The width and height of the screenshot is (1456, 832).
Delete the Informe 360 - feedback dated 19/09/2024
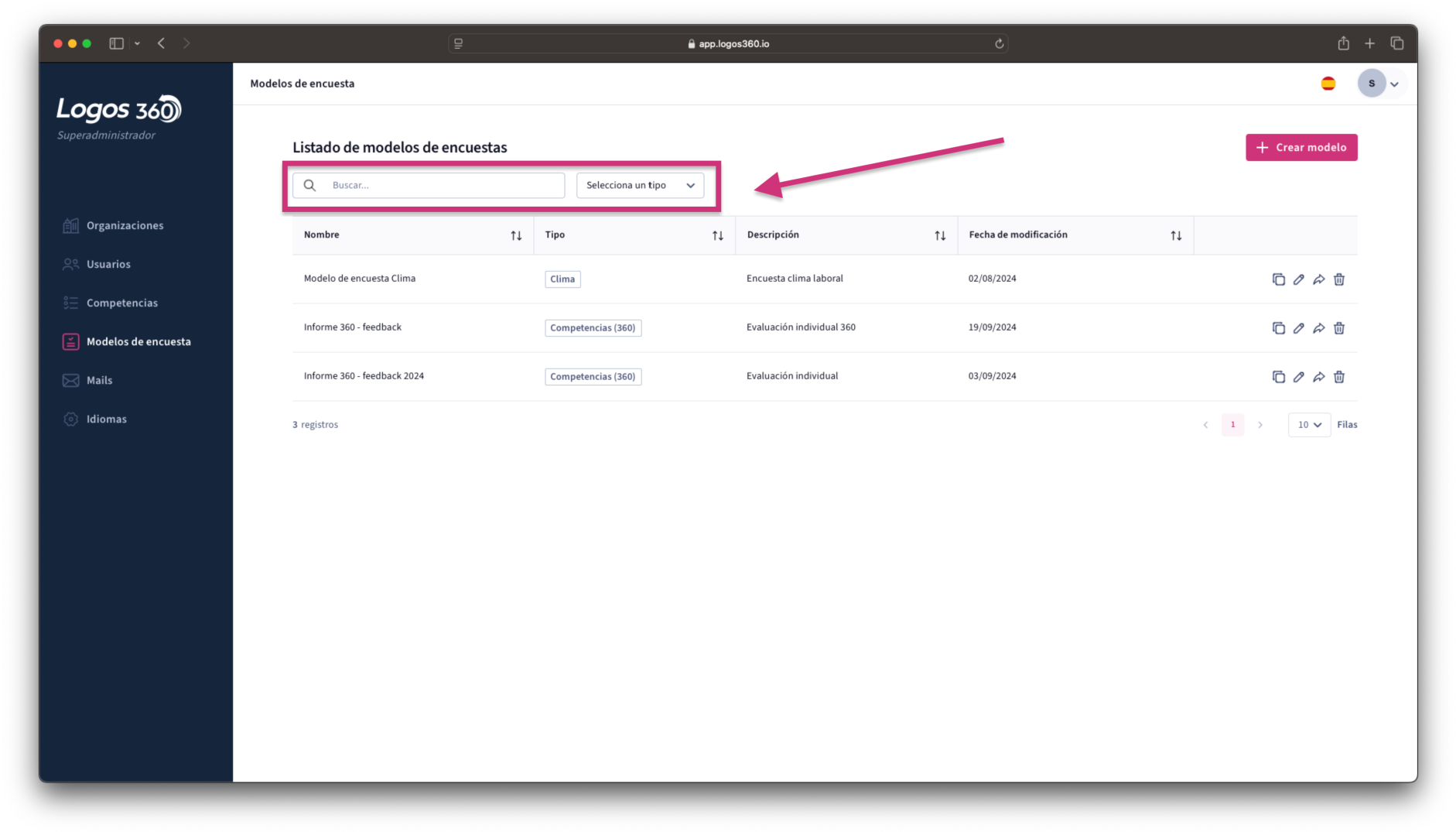[1339, 328]
